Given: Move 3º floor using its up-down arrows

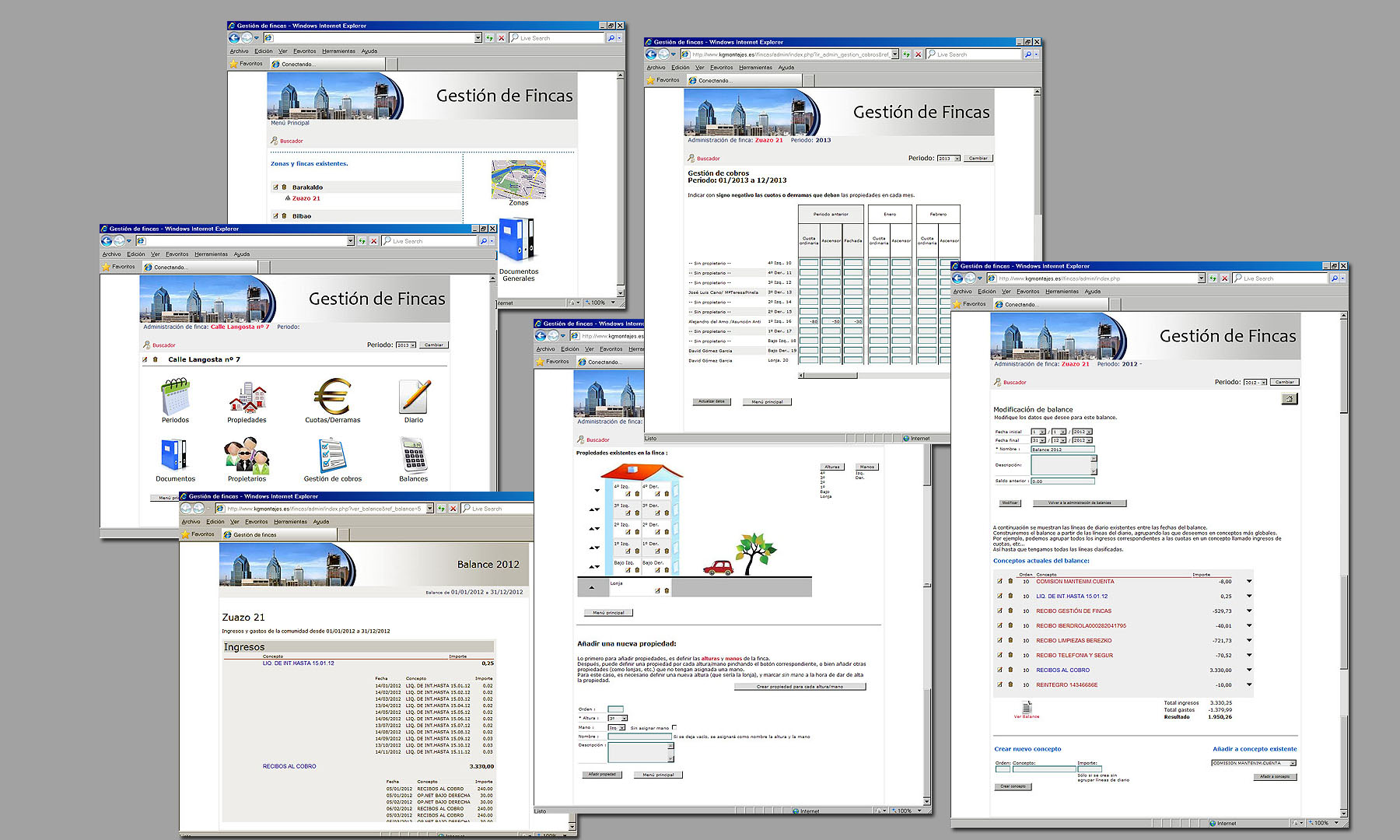Looking at the screenshot, I should coord(595,509).
